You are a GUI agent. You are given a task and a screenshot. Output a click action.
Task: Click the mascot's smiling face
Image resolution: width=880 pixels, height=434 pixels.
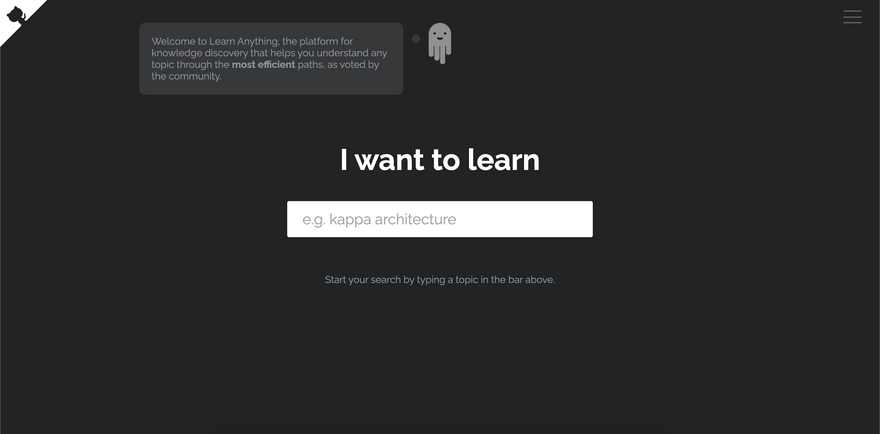click(x=440, y=34)
